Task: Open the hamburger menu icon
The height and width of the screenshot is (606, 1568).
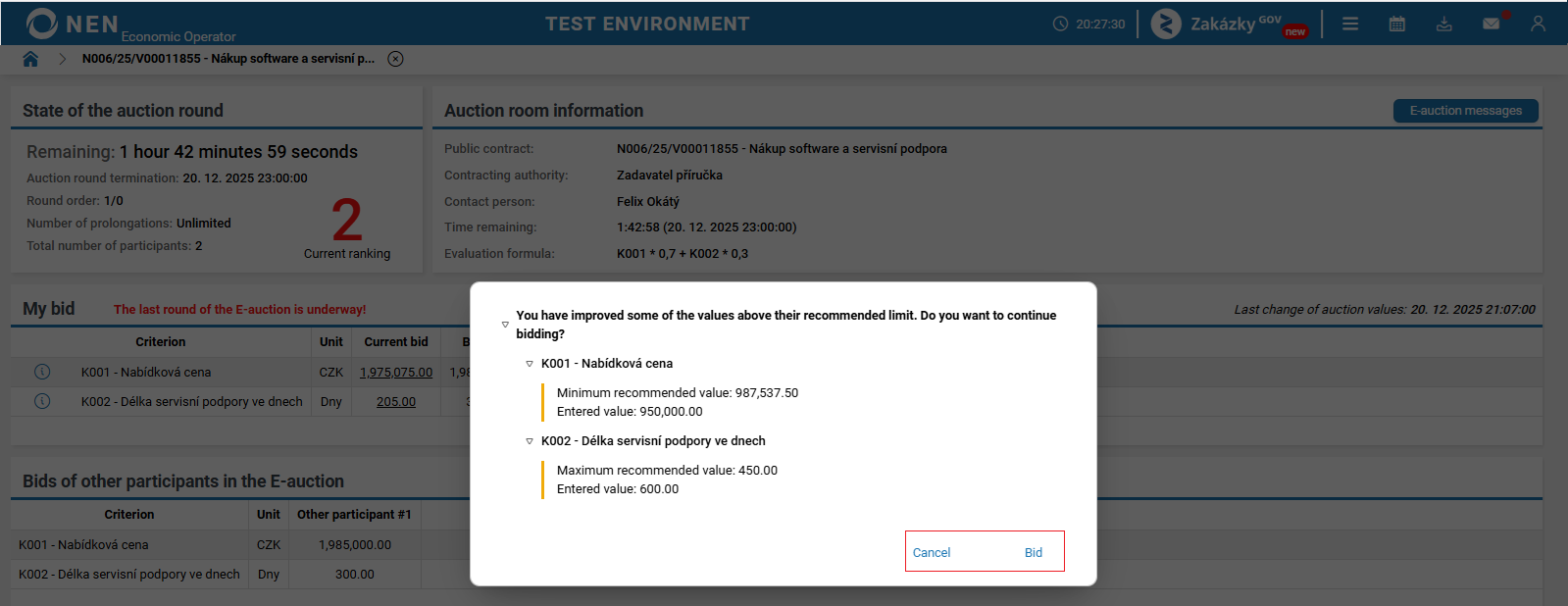Action: point(1350,24)
